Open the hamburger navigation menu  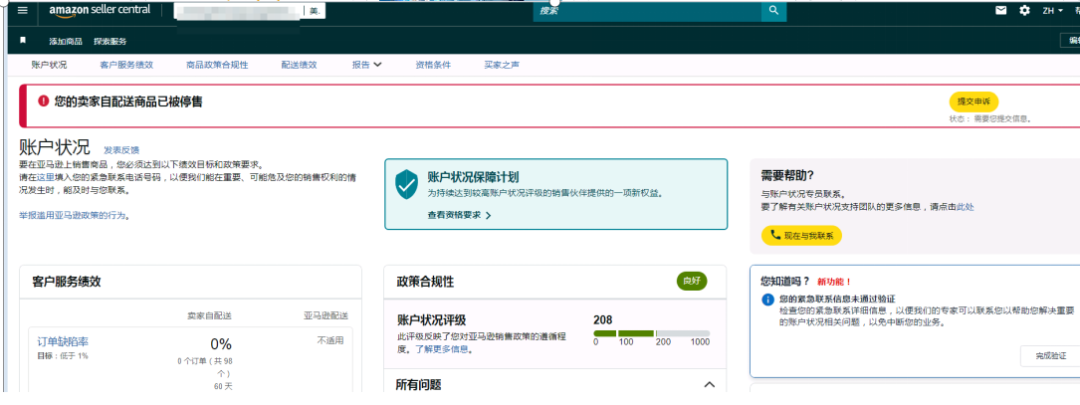(23, 10)
